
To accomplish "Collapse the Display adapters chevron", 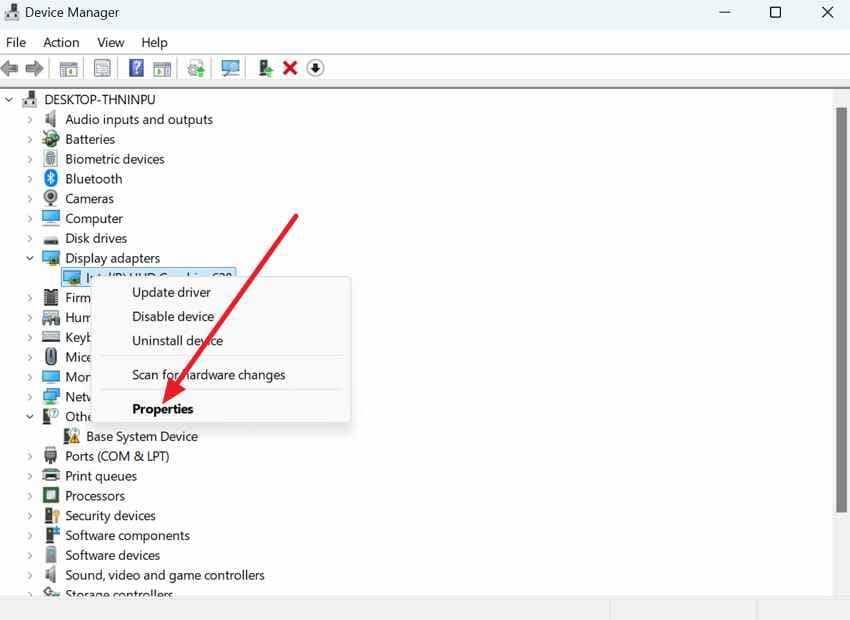I will click(30, 258).
